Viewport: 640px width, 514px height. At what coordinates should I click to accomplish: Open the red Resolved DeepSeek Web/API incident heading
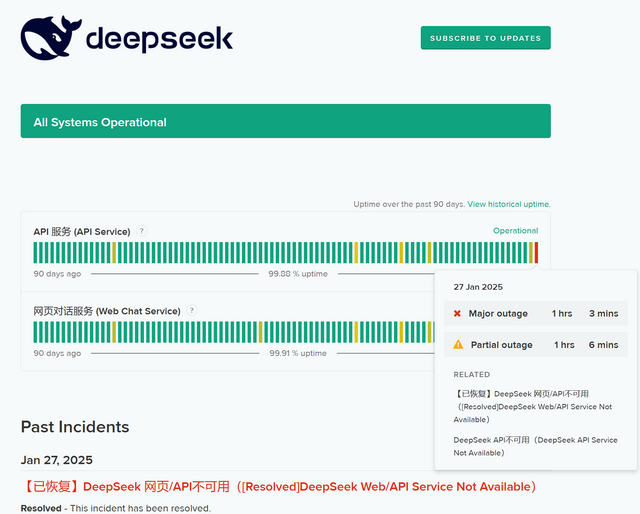point(279,487)
